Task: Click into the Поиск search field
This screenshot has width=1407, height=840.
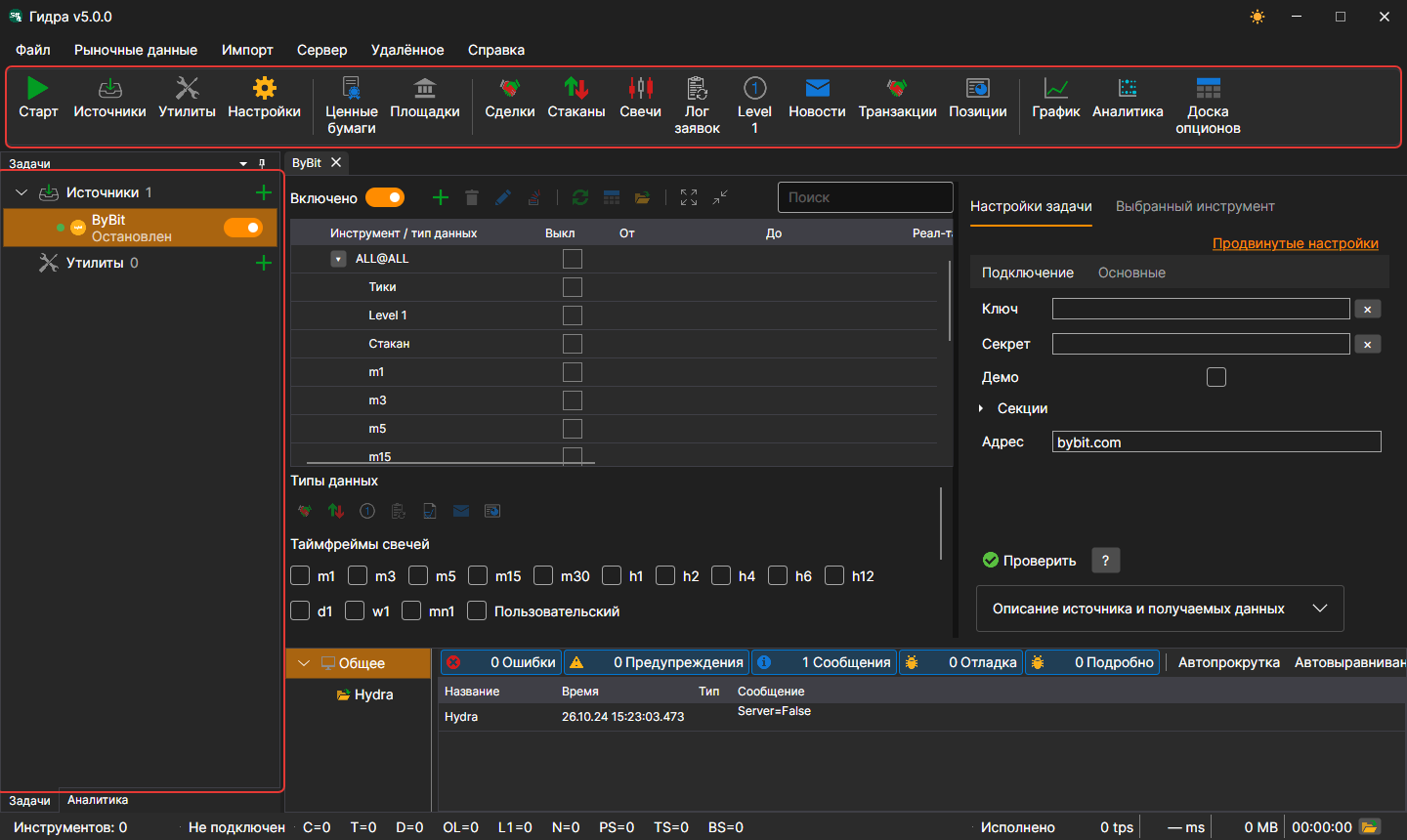Action: coord(865,197)
